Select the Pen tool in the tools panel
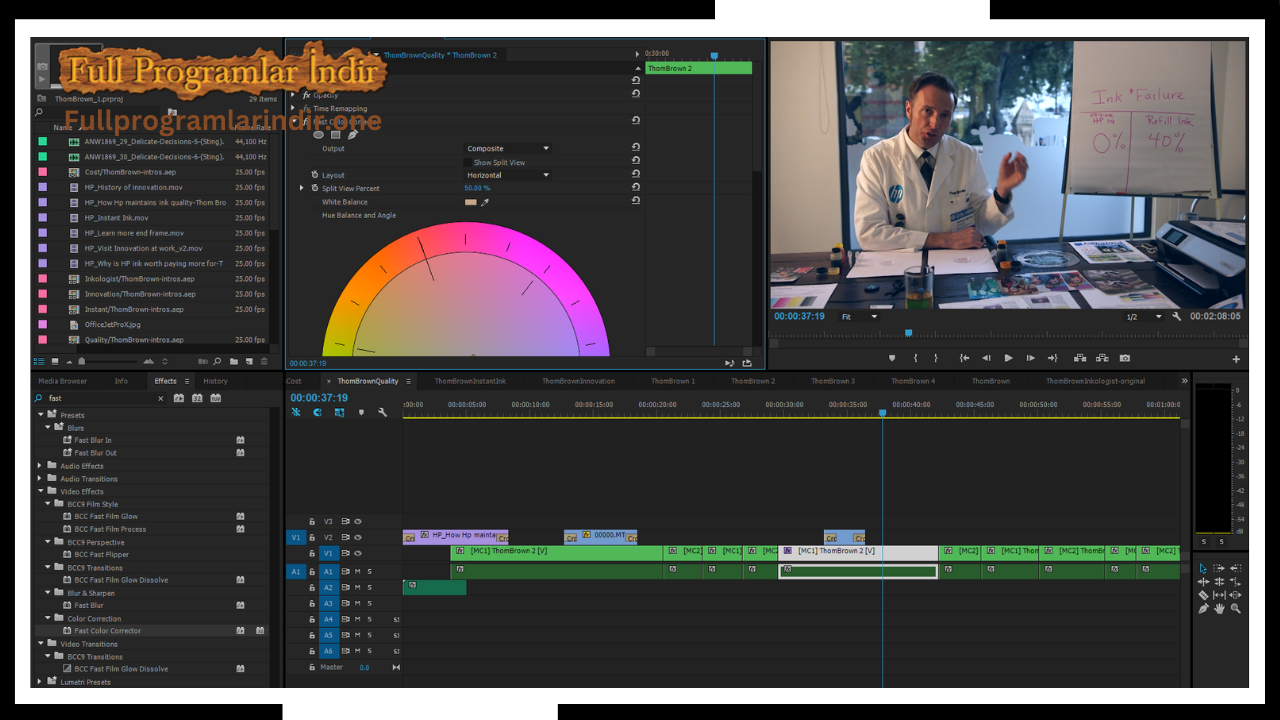The height and width of the screenshot is (720, 1280). click(x=1203, y=608)
